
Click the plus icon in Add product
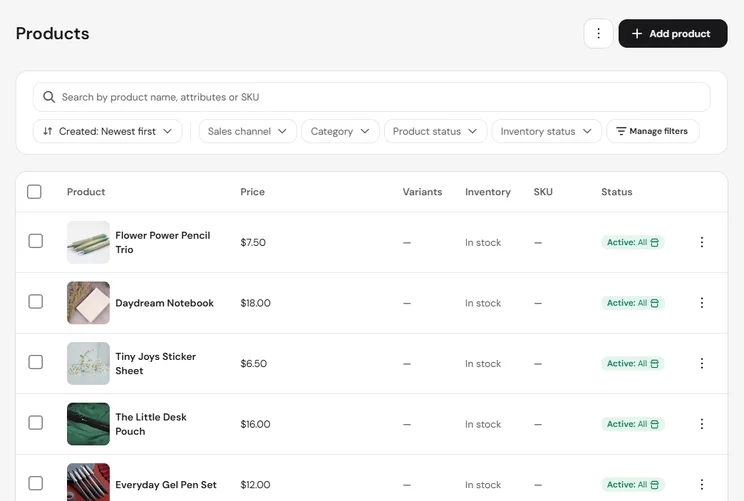tap(637, 34)
